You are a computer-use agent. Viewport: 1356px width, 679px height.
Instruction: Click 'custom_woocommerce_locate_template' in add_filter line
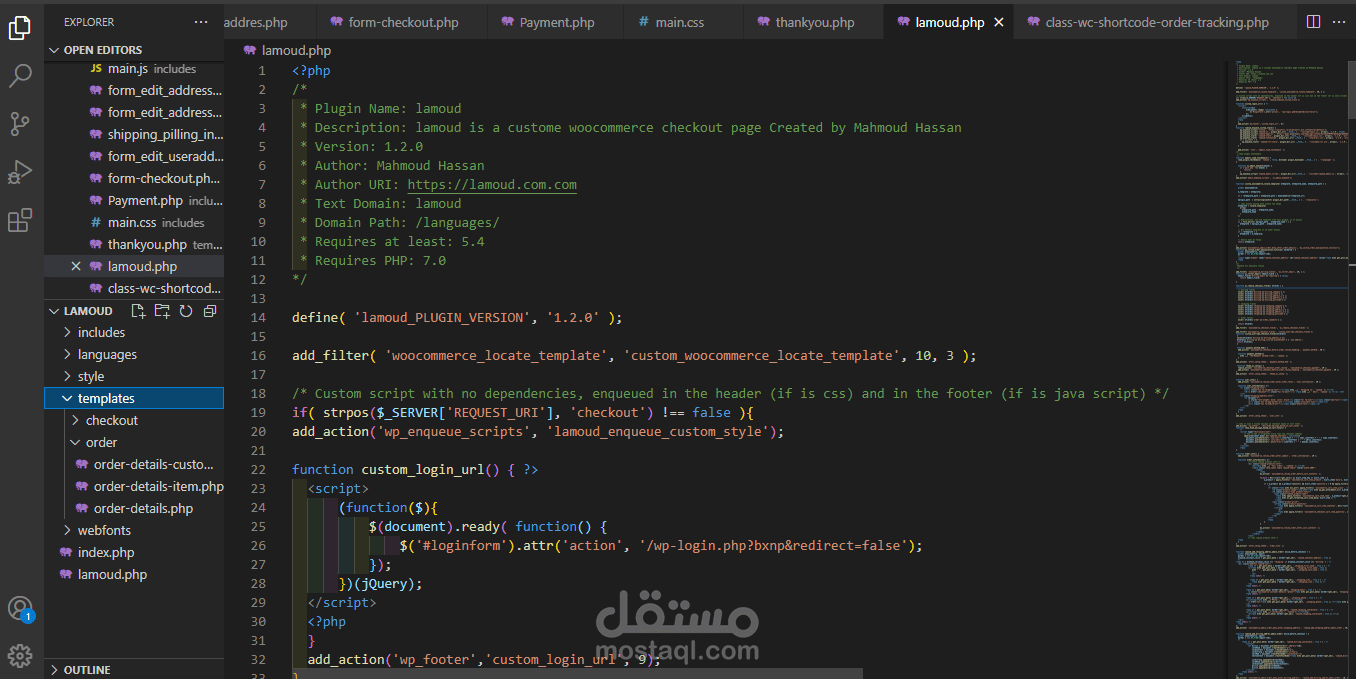(x=762, y=356)
